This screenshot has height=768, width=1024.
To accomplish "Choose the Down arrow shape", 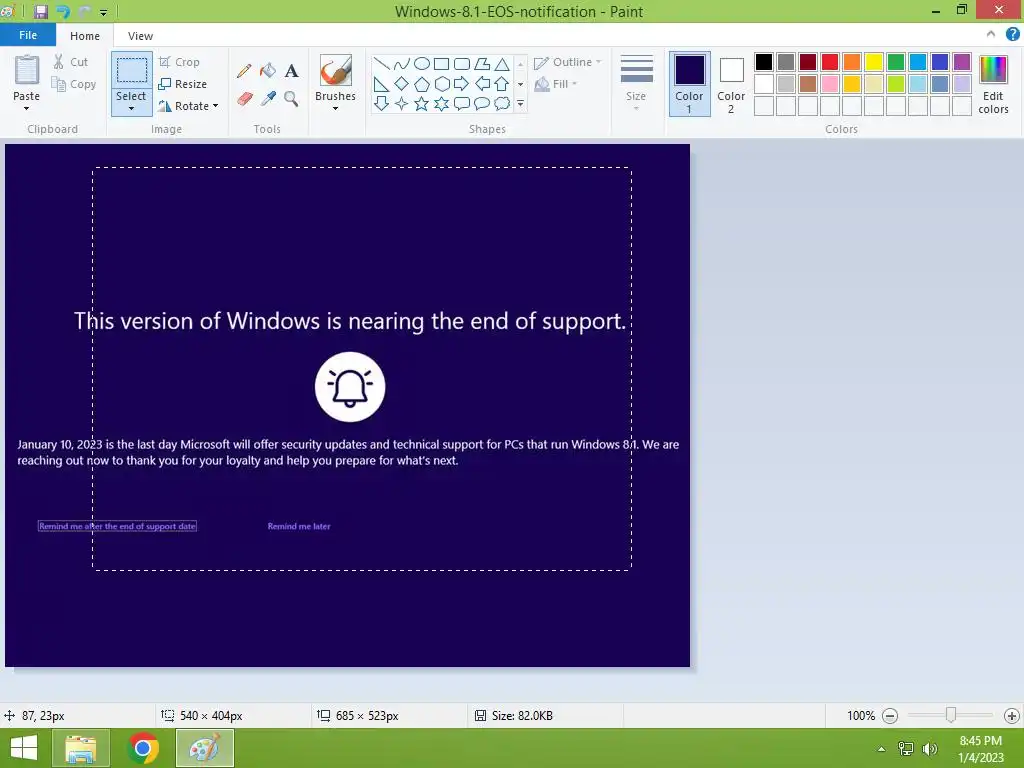I will pyautogui.click(x=382, y=103).
